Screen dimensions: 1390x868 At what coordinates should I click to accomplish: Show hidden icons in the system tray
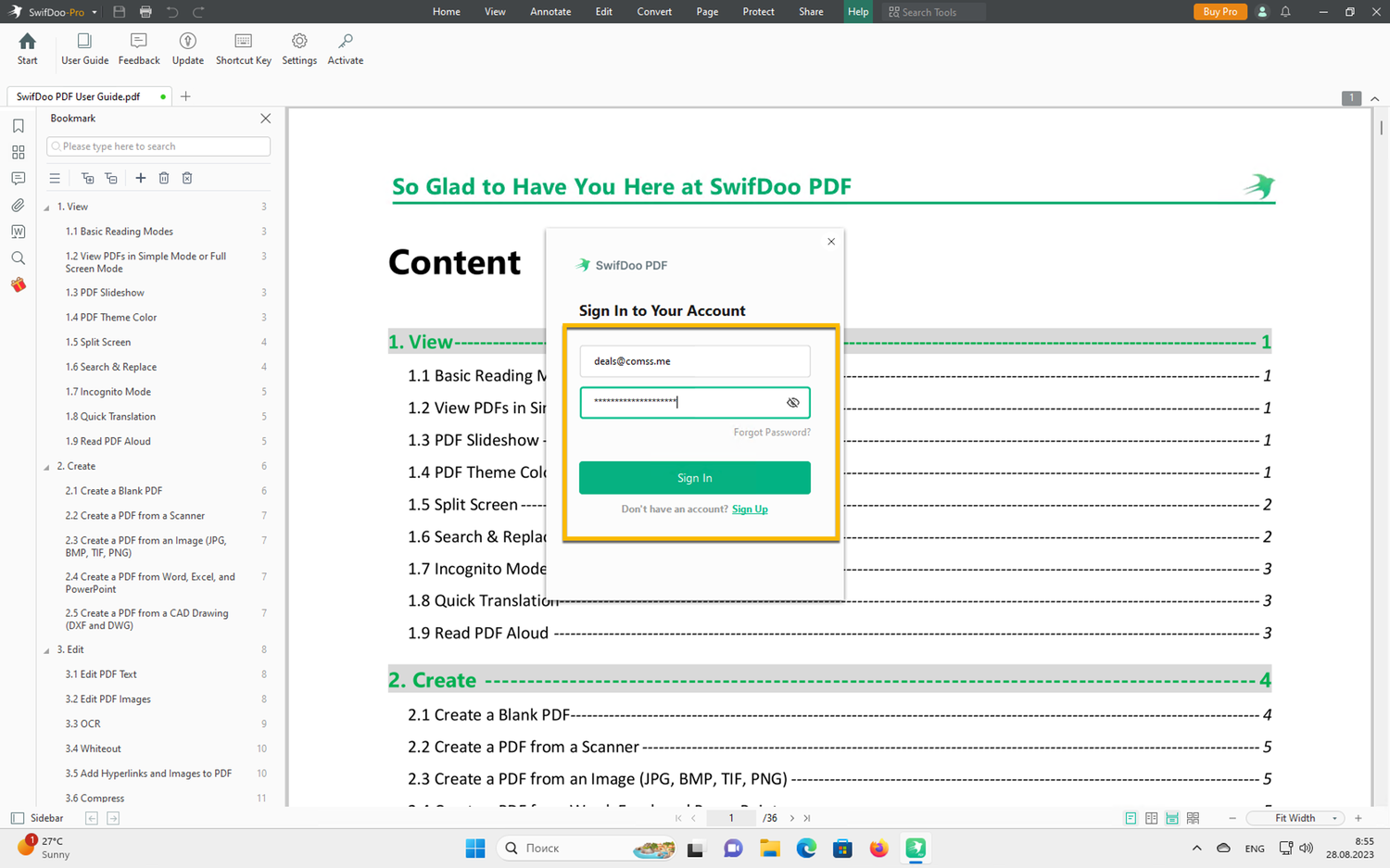[x=1196, y=848]
